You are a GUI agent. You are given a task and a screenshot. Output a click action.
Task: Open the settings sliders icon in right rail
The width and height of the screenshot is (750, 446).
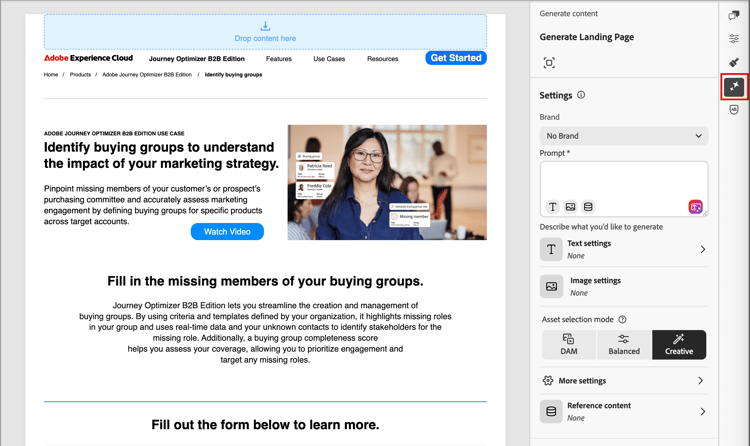coord(734,39)
